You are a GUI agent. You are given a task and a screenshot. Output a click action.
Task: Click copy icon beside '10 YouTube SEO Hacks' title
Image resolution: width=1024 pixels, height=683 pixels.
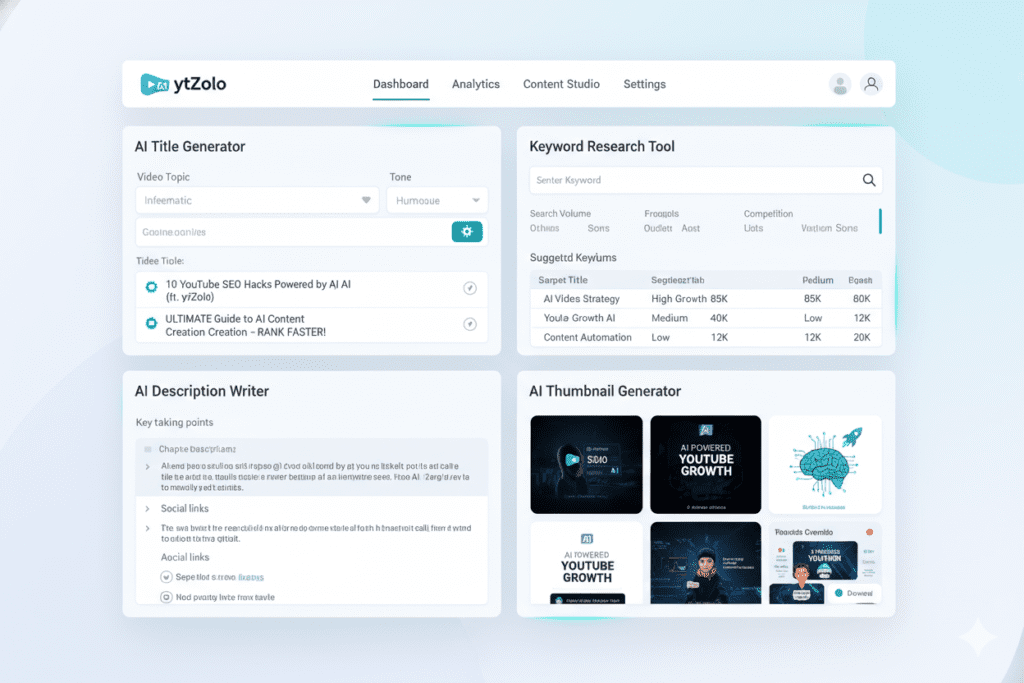coord(470,288)
